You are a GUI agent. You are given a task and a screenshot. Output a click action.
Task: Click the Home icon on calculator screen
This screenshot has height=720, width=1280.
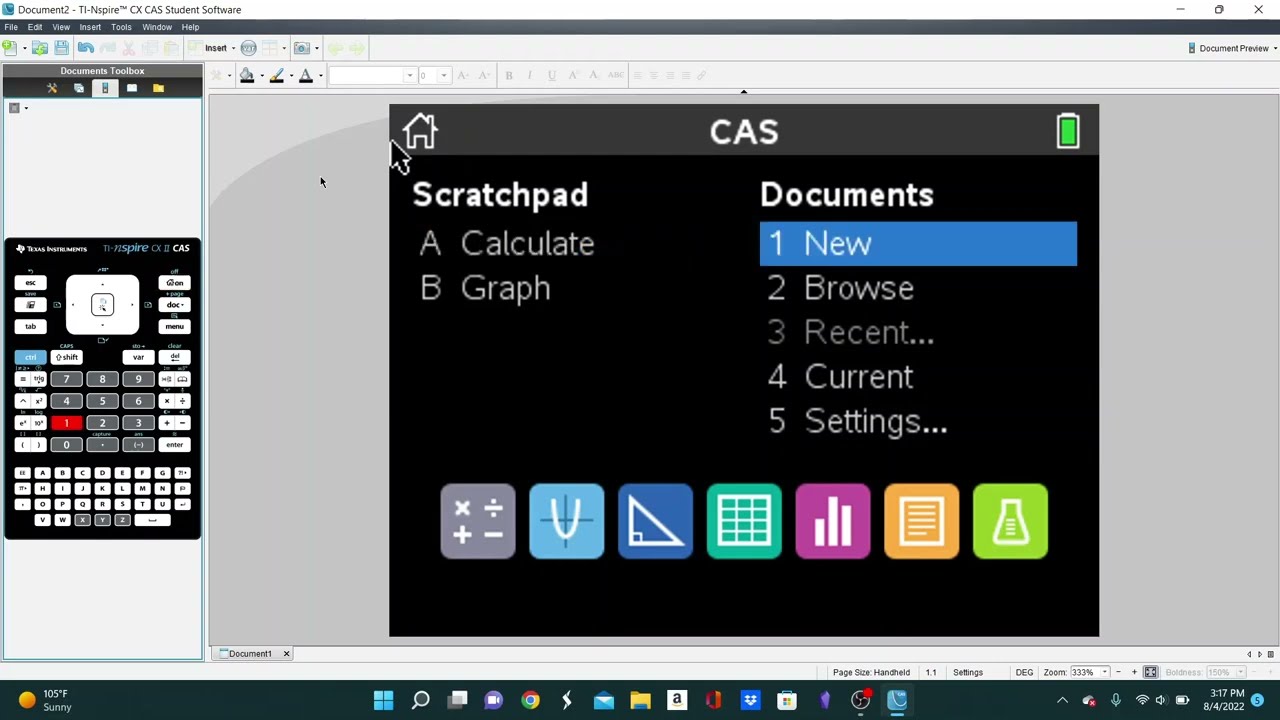coord(420,131)
